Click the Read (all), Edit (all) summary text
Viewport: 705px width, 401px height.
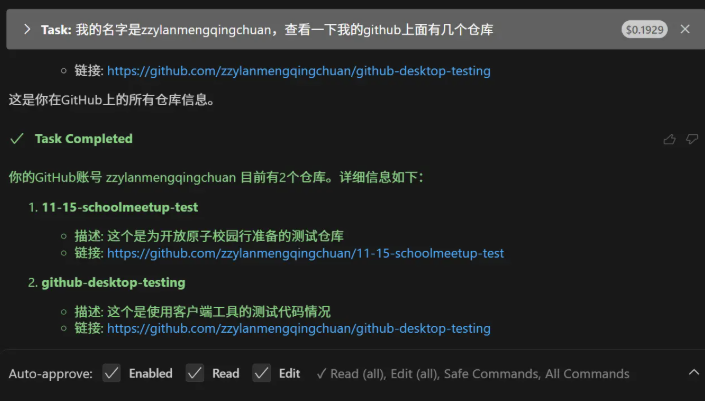[x=473, y=374]
